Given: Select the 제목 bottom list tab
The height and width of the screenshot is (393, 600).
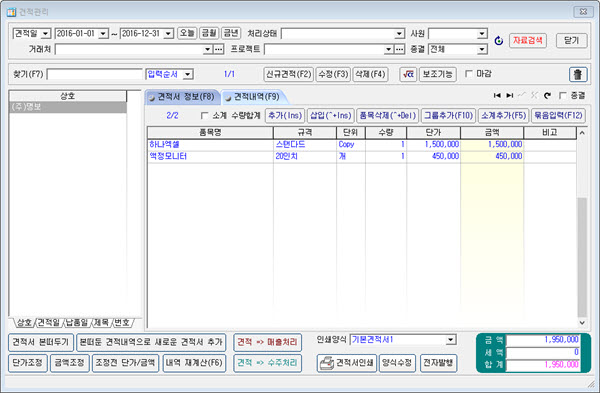Looking at the screenshot, I should pos(101,323).
